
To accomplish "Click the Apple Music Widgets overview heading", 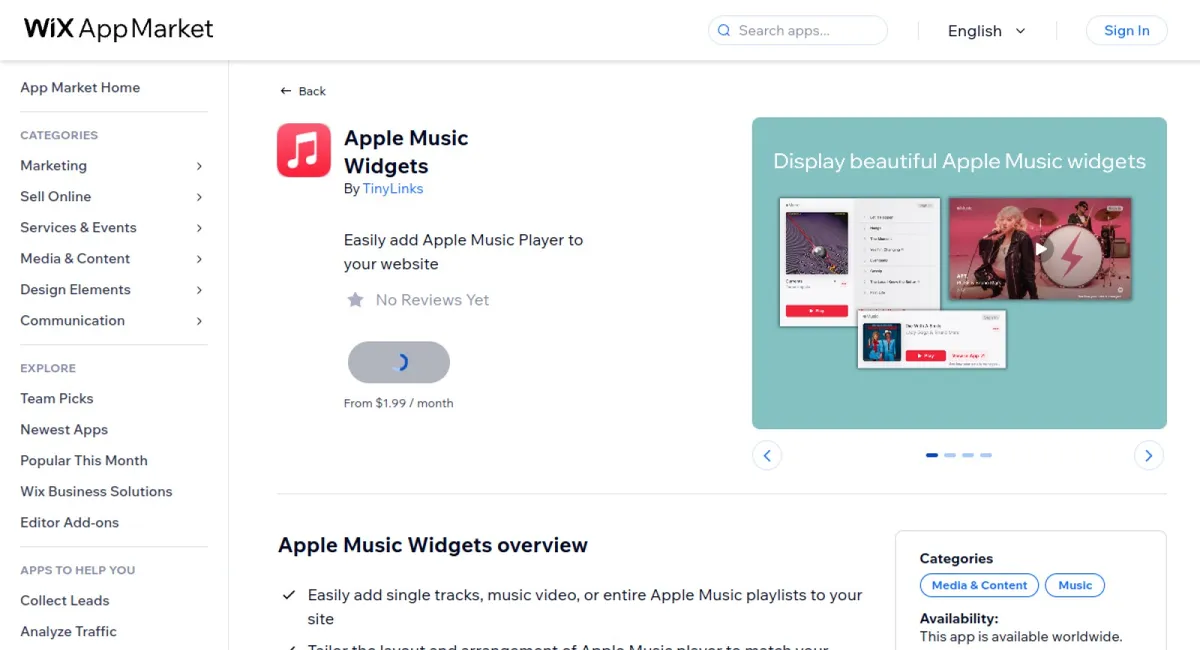I will point(433,545).
